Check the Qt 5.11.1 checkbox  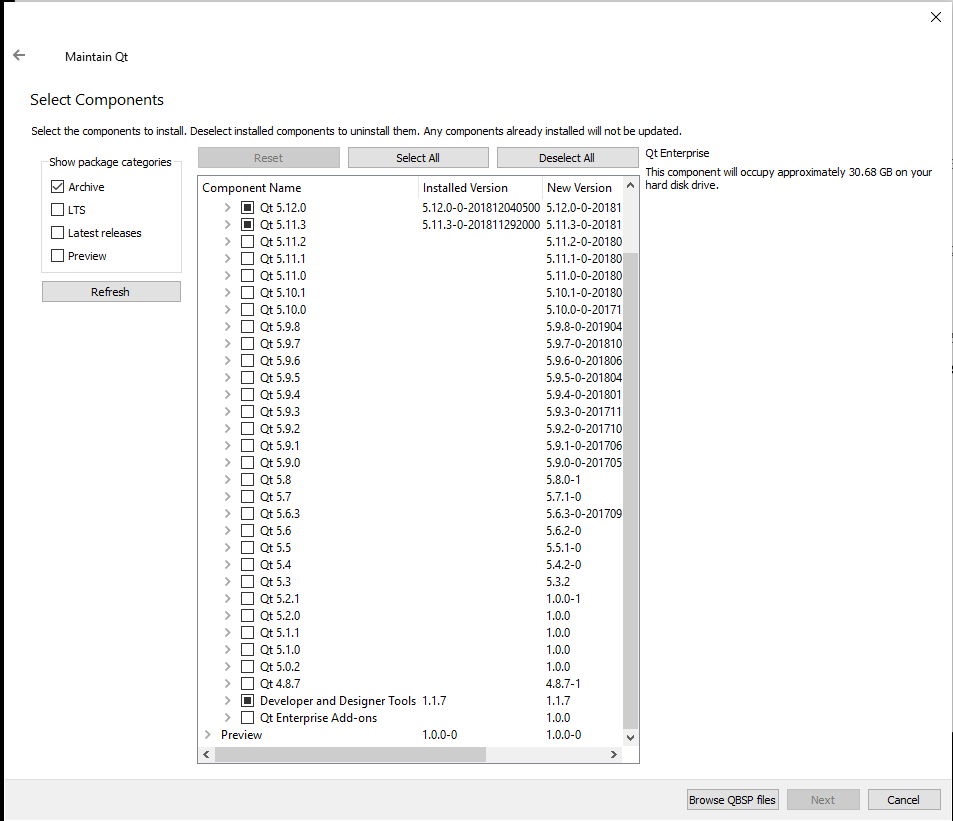coord(247,259)
